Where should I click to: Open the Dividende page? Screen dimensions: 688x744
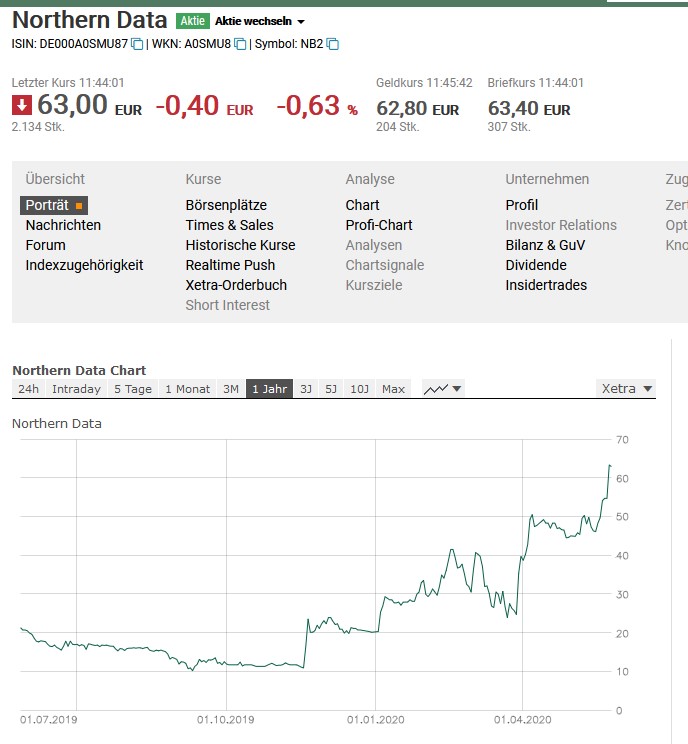pyautogui.click(x=536, y=265)
